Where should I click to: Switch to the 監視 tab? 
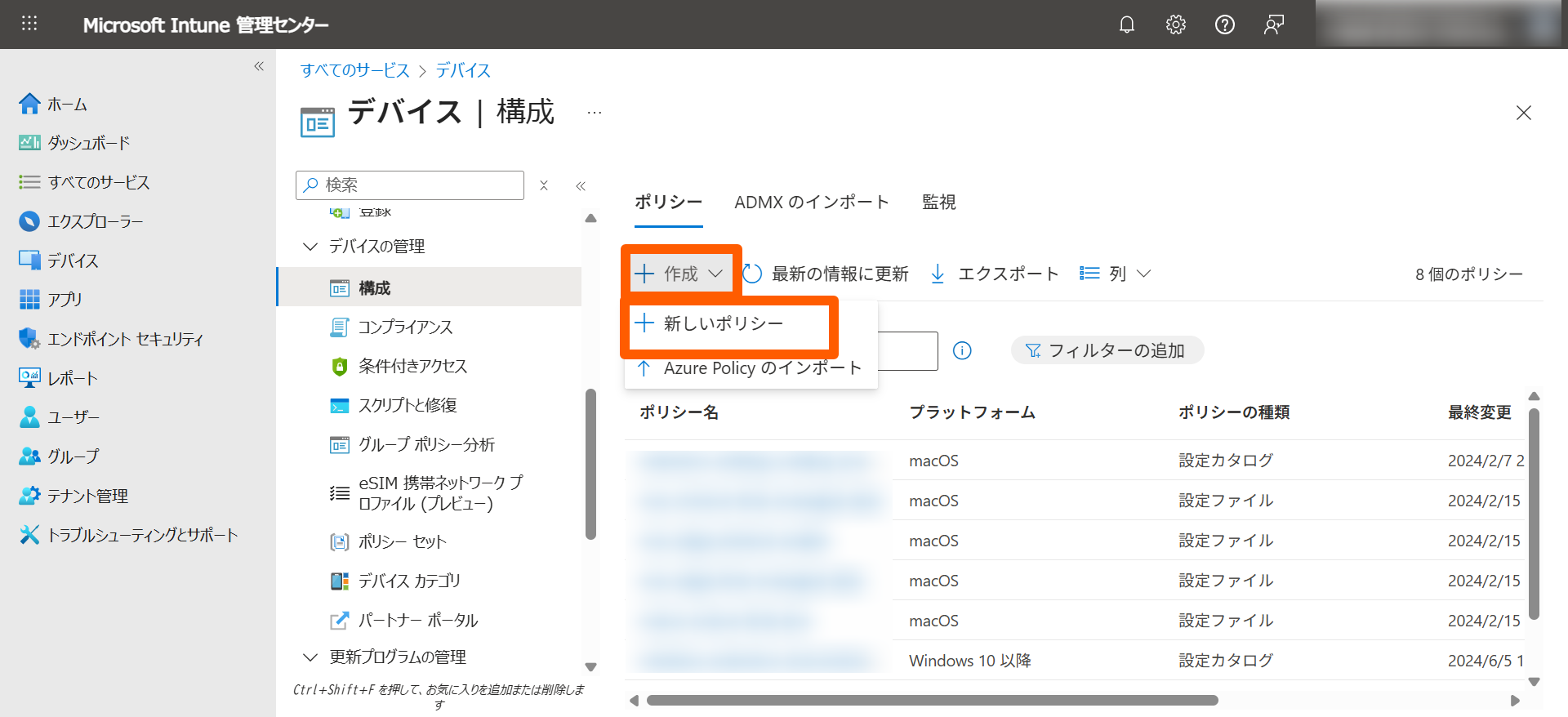click(938, 203)
